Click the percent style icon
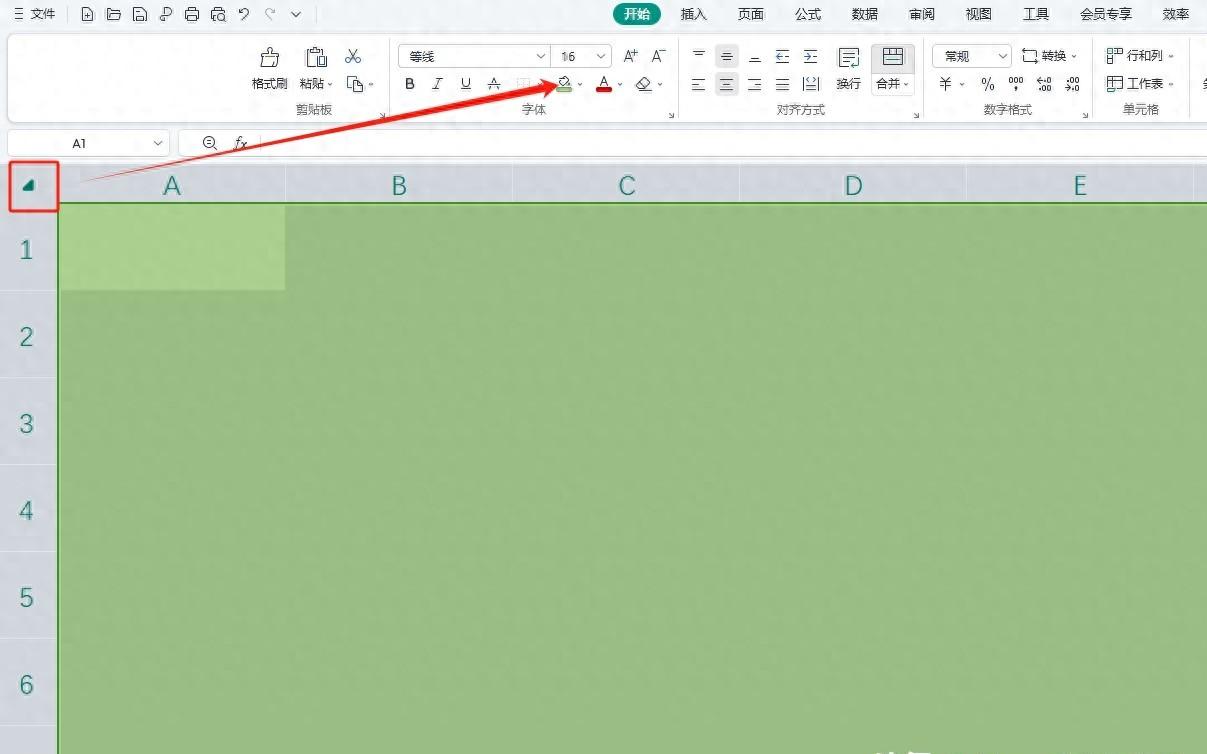 (988, 84)
